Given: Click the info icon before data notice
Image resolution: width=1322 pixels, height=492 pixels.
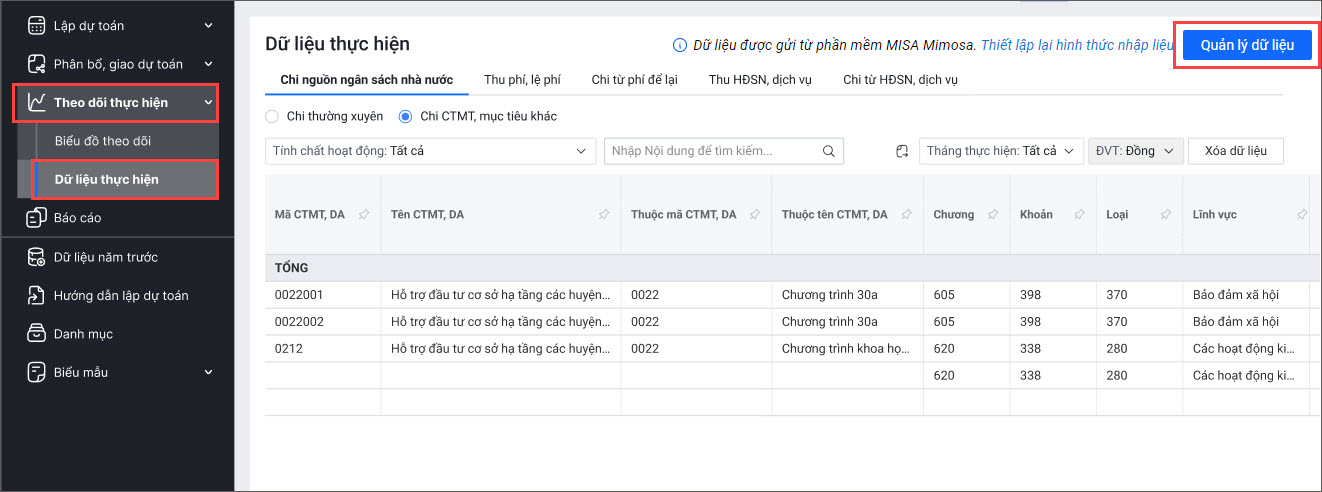Looking at the screenshot, I should coord(680,45).
